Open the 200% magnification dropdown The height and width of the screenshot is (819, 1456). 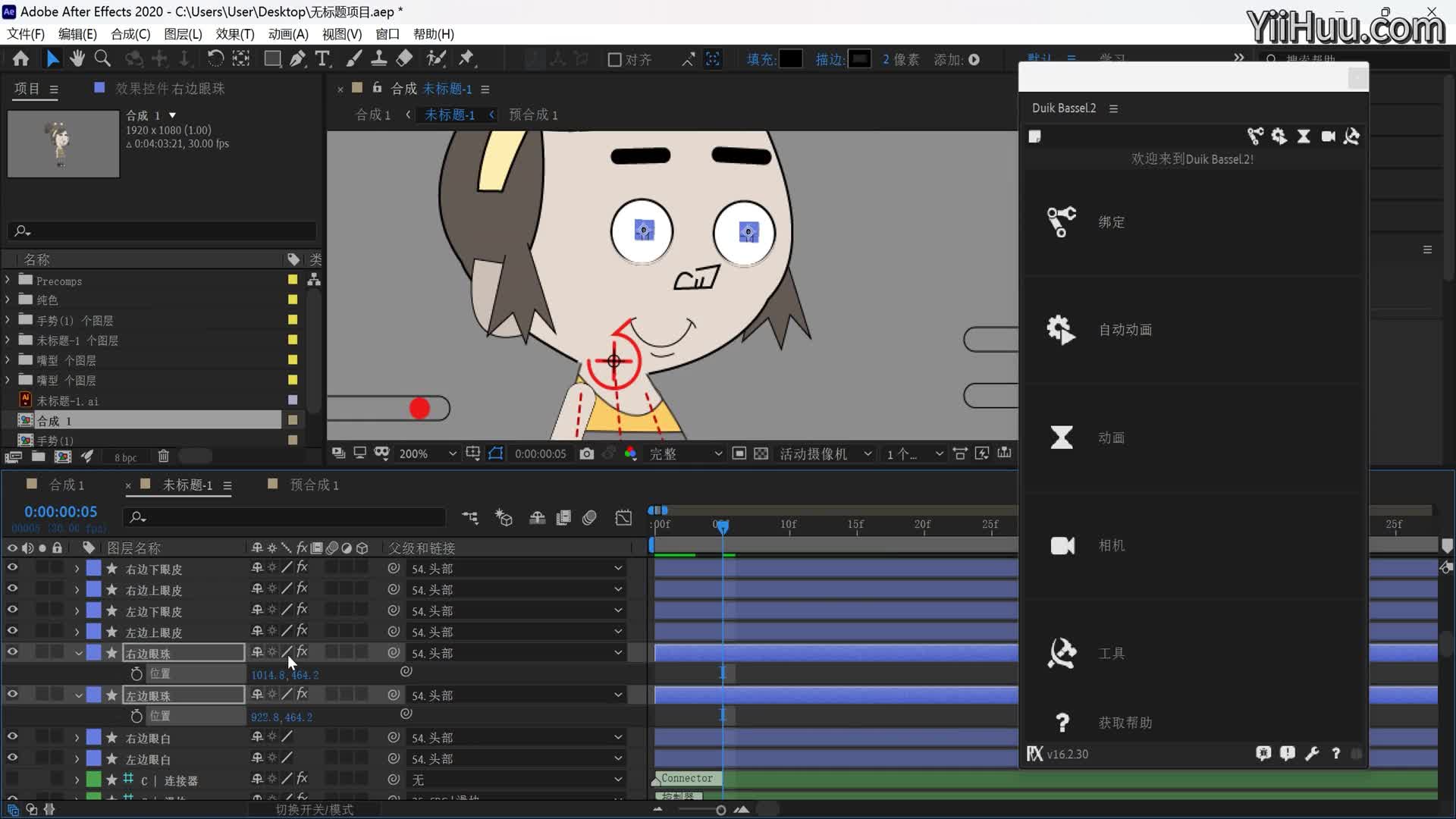click(x=428, y=453)
